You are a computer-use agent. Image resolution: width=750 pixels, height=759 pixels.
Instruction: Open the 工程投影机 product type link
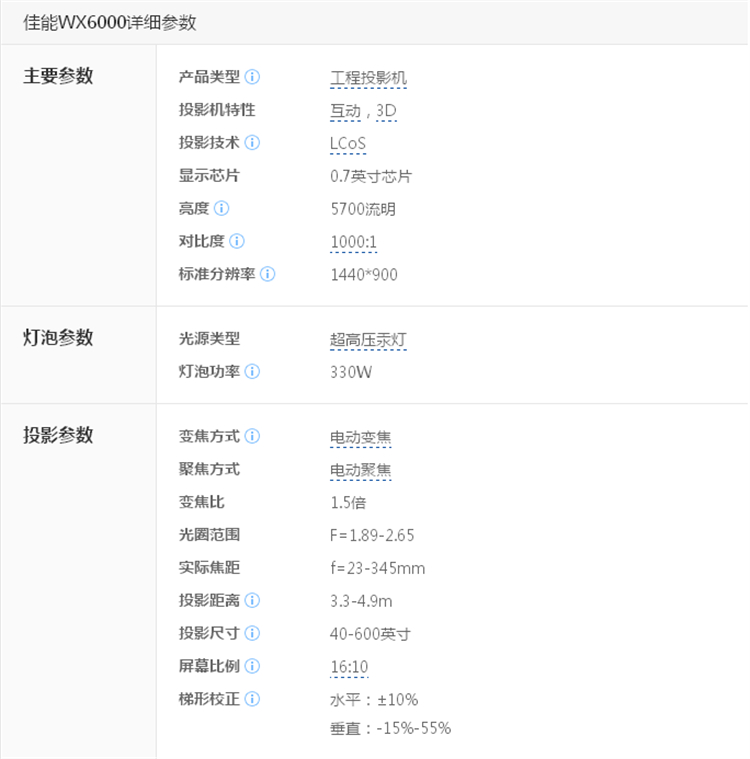[x=368, y=78]
